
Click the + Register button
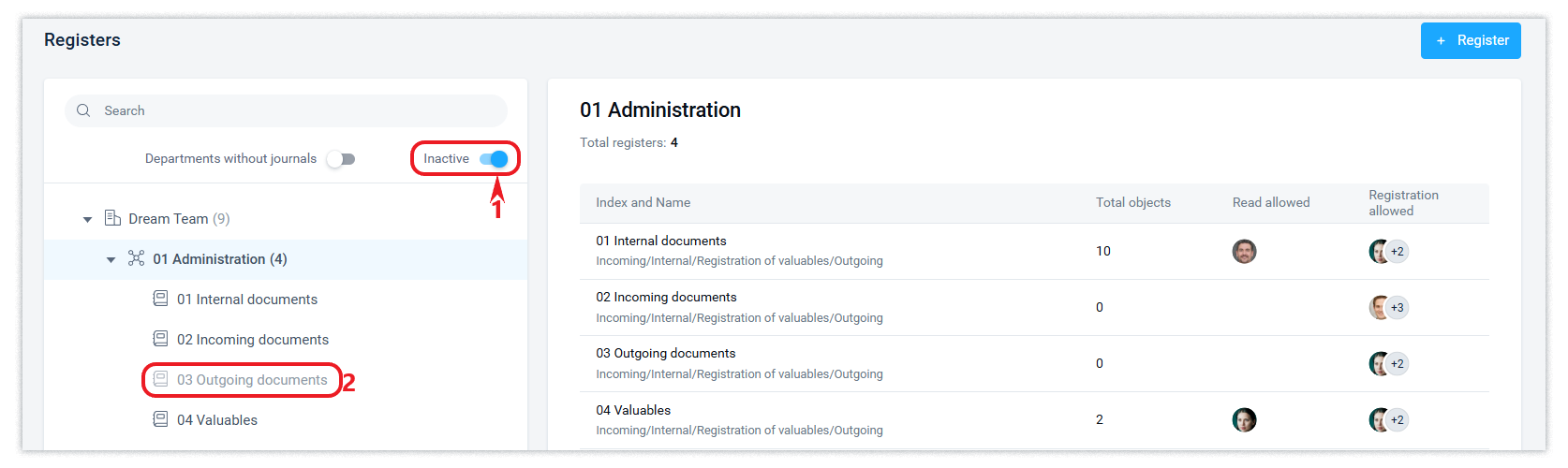[x=1470, y=40]
